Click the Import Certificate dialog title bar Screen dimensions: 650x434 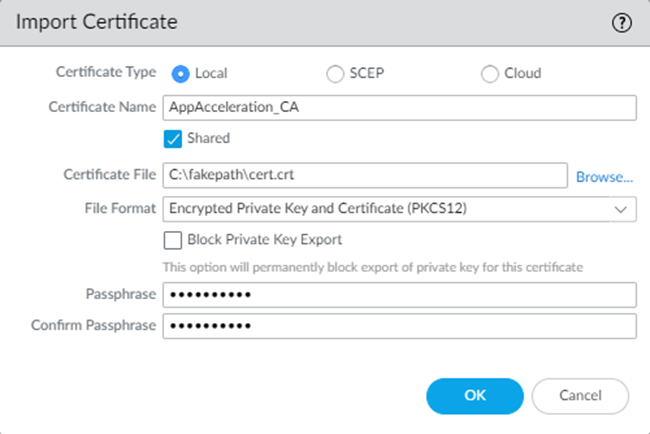(x=300, y=24)
